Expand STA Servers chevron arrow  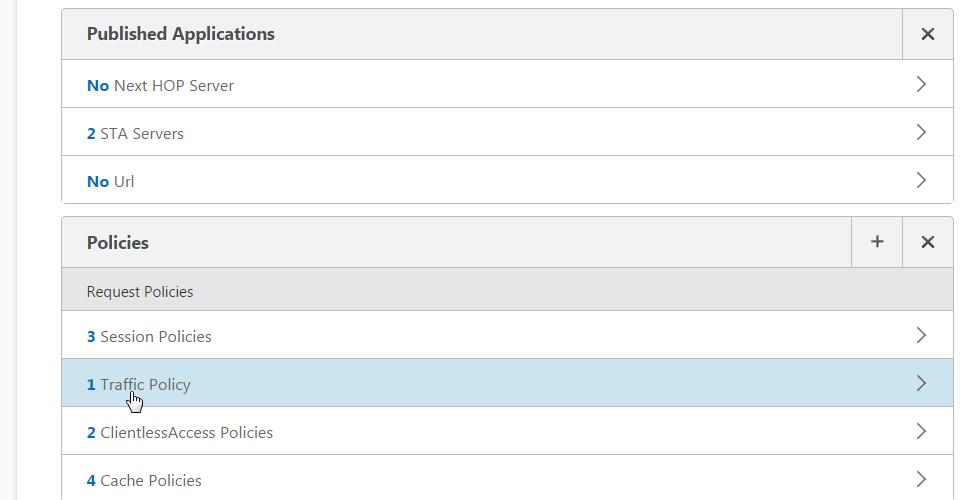point(921,132)
